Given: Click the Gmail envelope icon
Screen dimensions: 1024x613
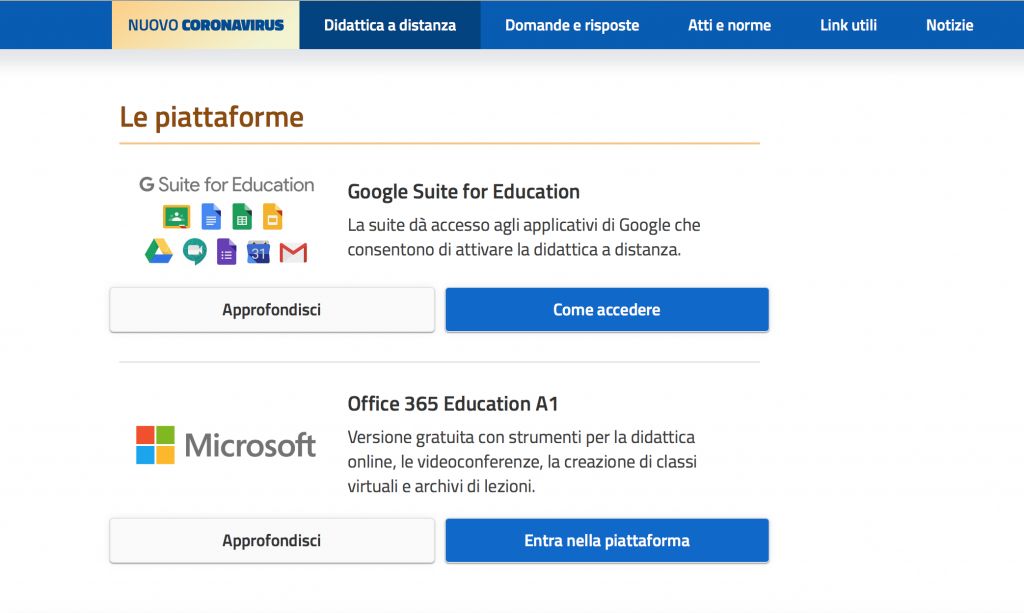Looking at the screenshot, I should coord(293,253).
